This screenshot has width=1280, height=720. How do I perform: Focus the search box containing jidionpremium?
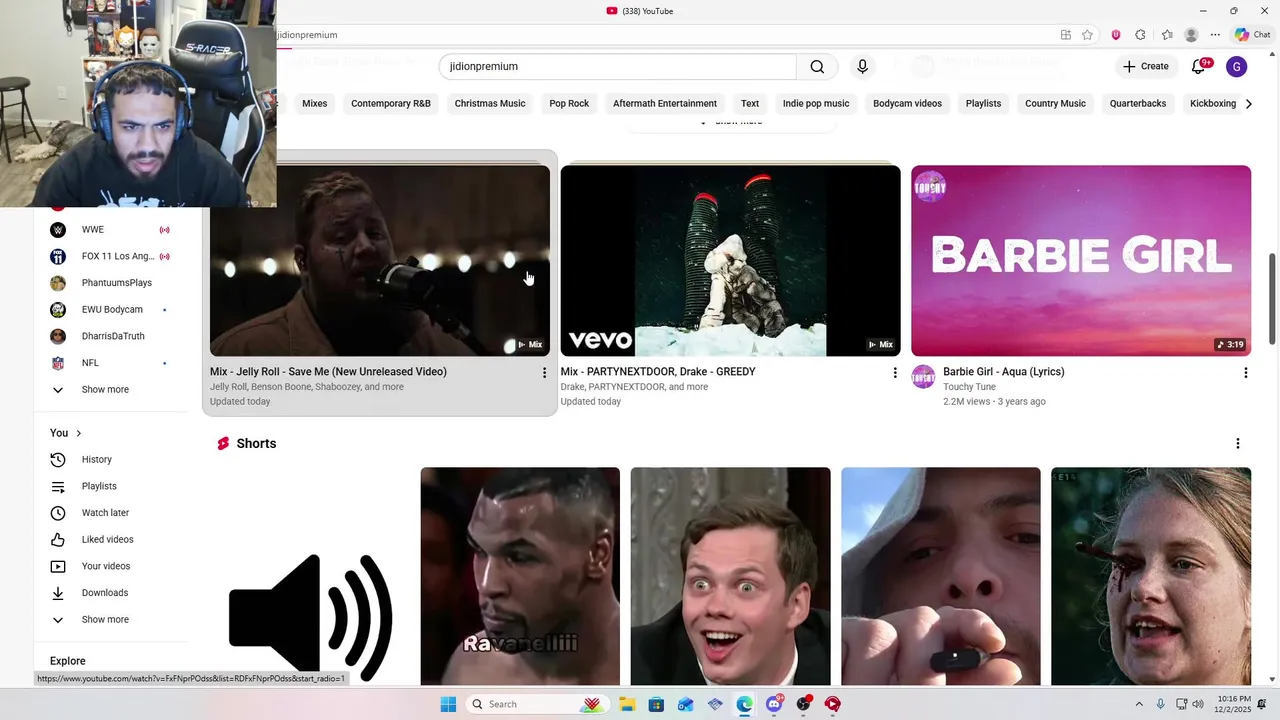point(618,67)
